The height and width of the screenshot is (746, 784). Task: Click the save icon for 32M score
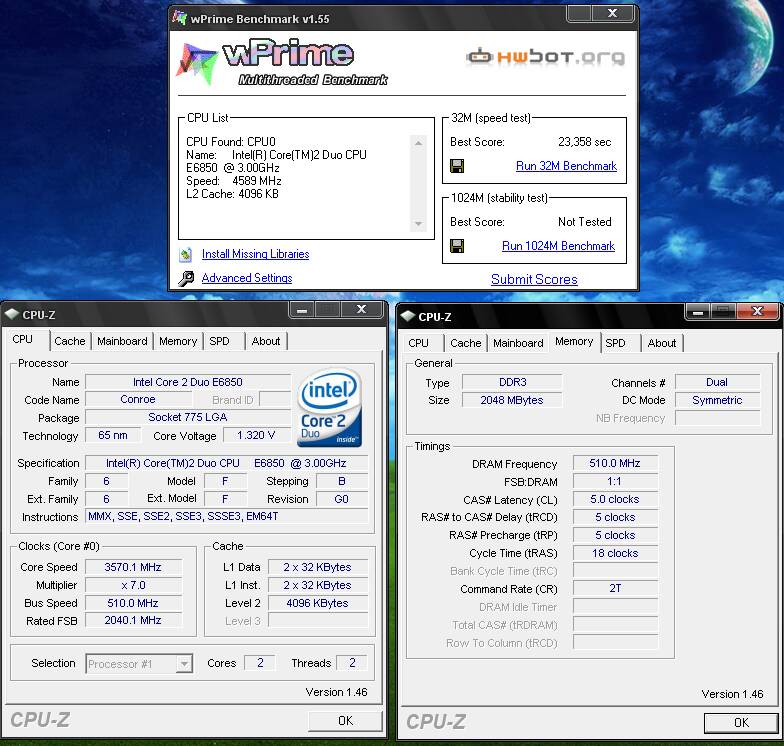[x=457, y=166]
